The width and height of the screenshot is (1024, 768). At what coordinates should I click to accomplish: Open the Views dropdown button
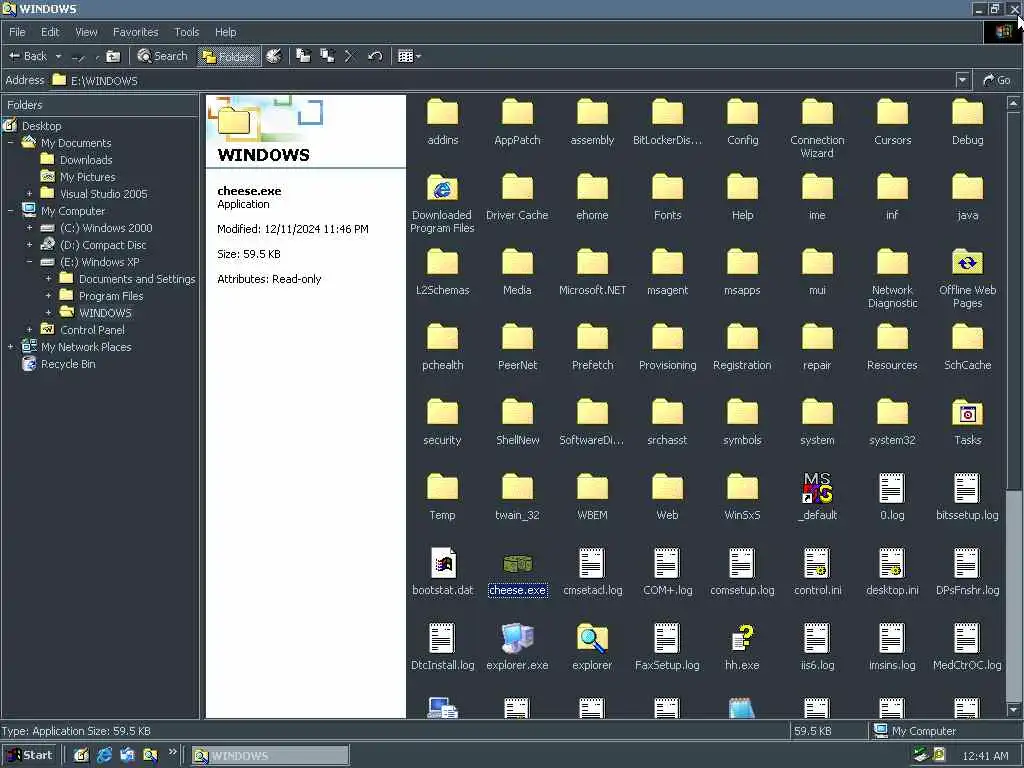pos(409,56)
